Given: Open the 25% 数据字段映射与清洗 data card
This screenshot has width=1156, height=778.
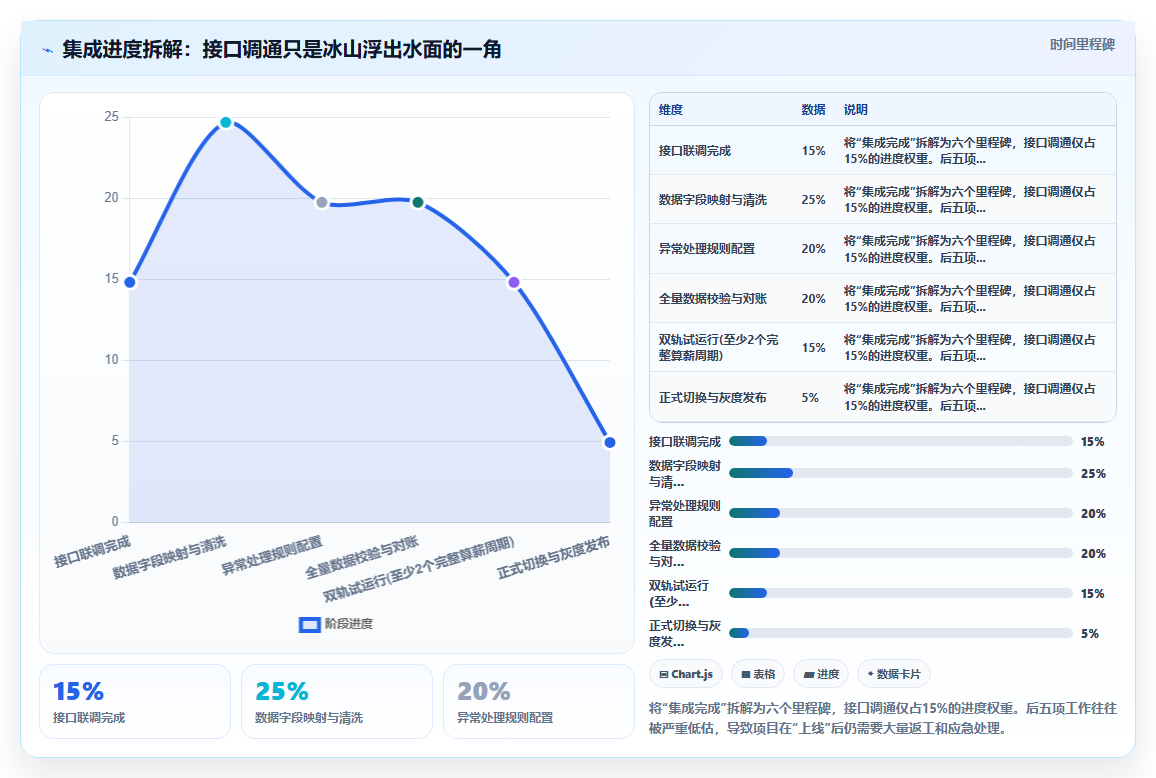Looking at the screenshot, I should 337,701.
